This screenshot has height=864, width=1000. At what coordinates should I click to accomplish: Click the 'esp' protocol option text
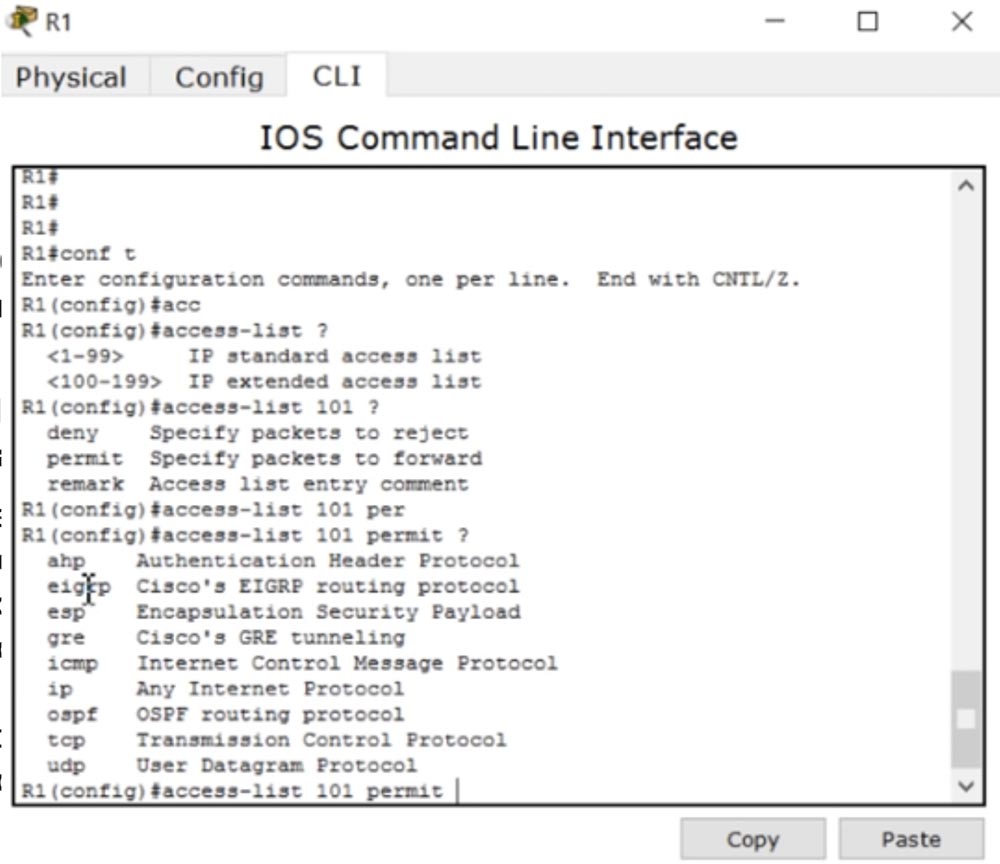tap(66, 612)
